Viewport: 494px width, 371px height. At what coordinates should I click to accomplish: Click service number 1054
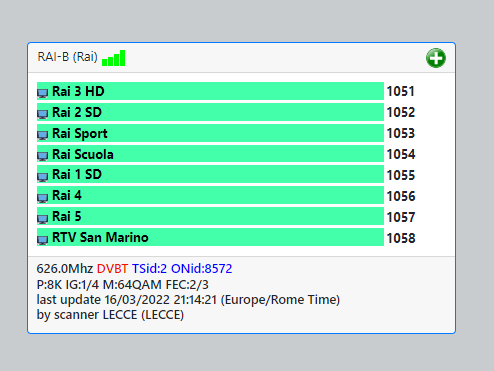(401, 154)
